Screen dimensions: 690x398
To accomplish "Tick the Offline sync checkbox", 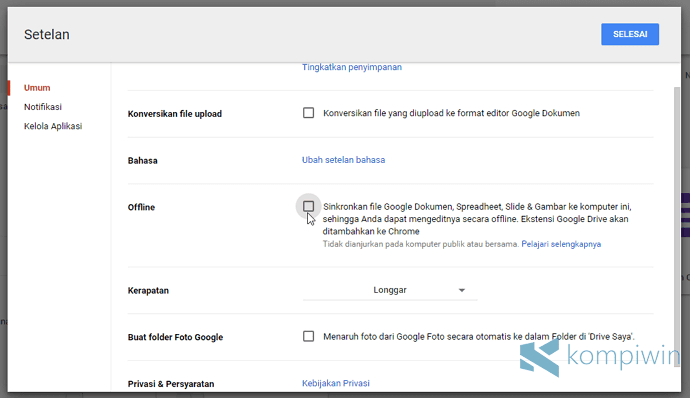I will pos(308,206).
